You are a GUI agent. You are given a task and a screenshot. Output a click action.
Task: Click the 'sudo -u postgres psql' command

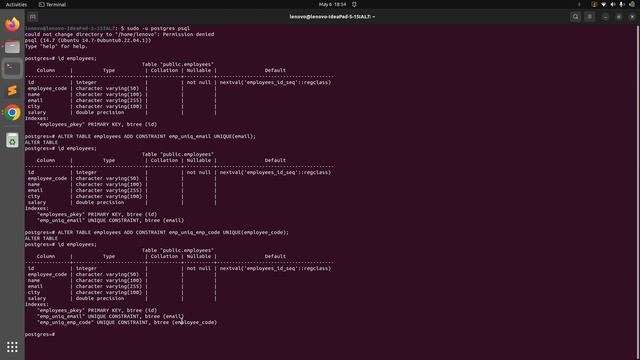[158, 29]
